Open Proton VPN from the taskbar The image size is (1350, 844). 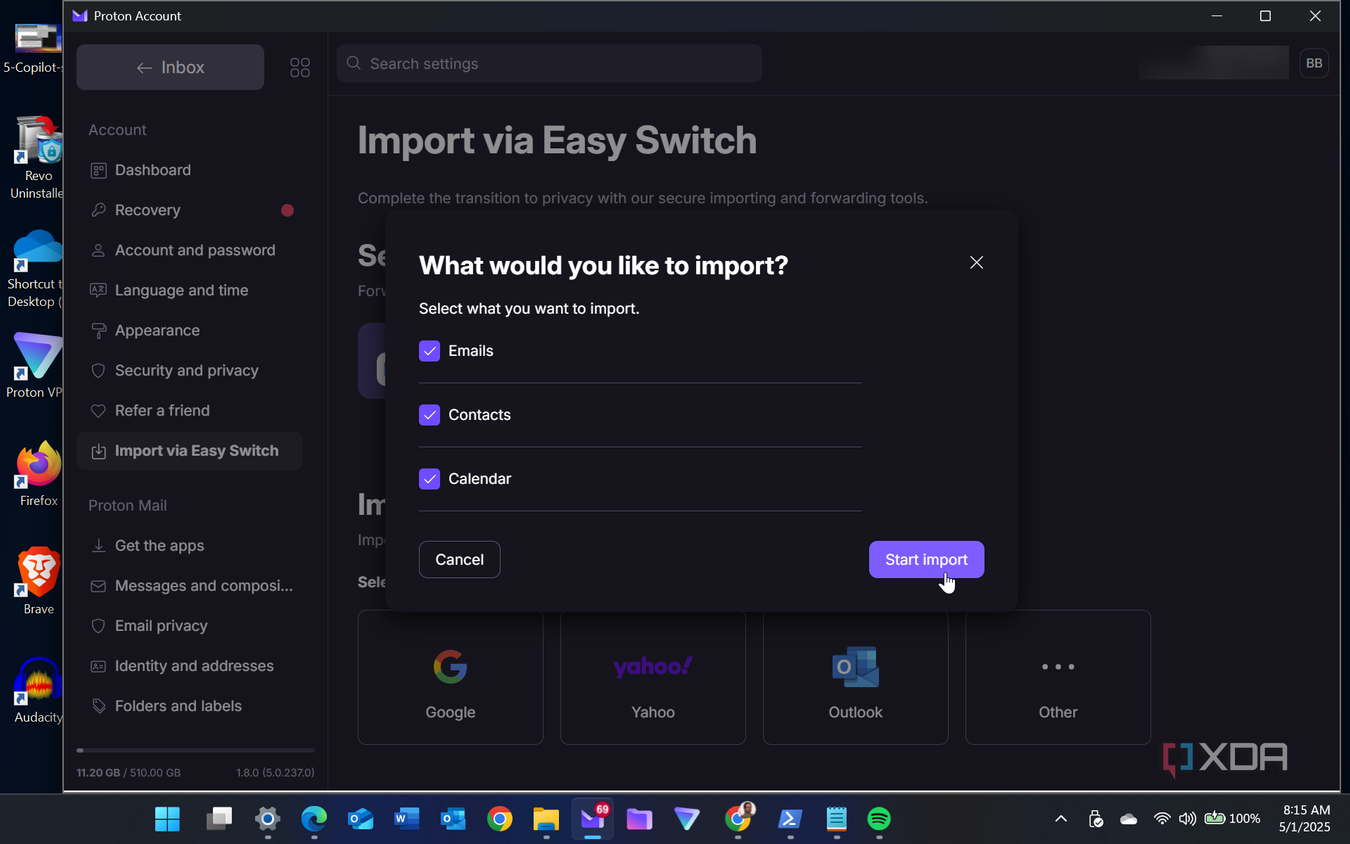coord(686,819)
